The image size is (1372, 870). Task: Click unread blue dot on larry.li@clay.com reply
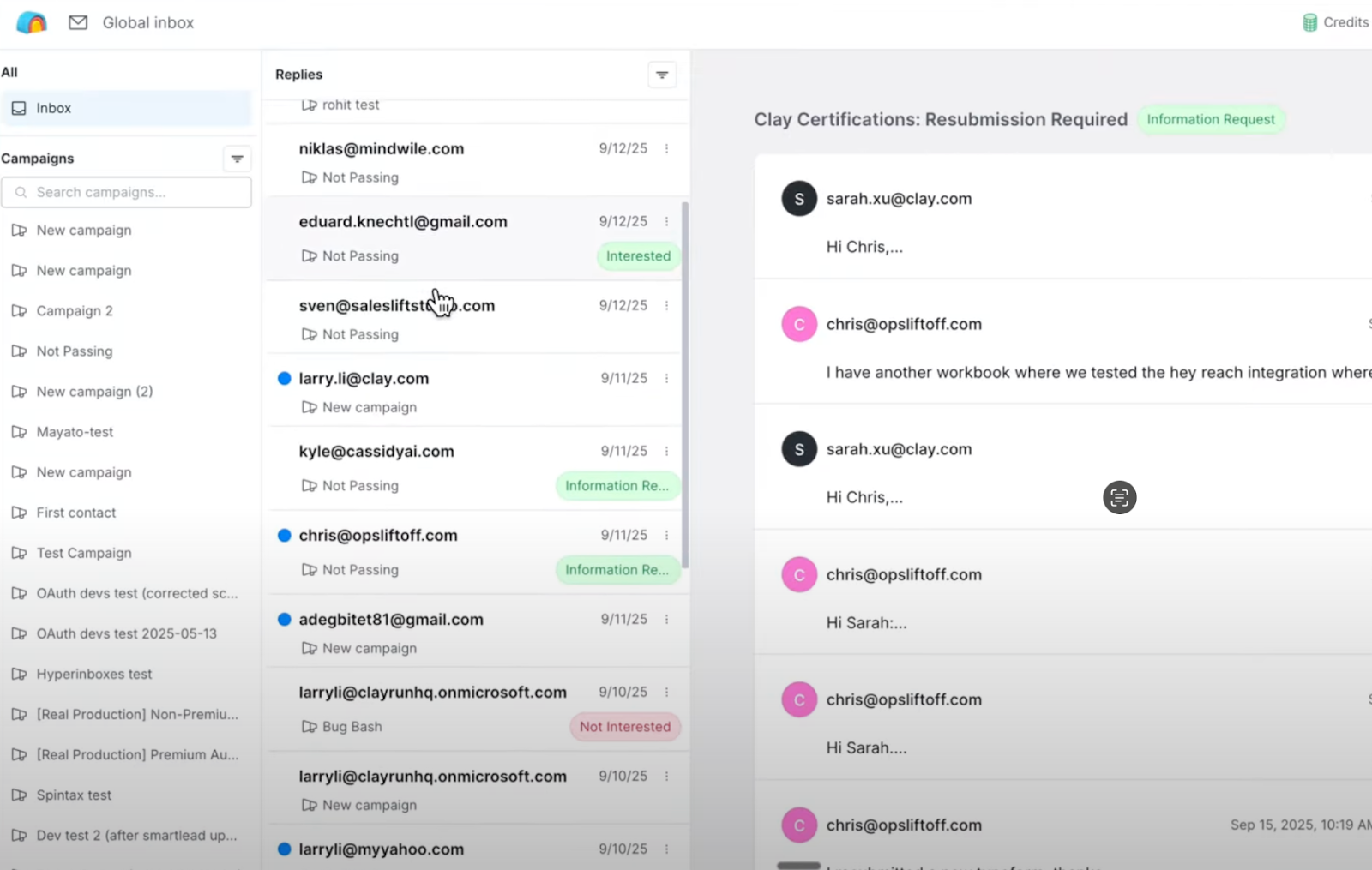tap(285, 378)
